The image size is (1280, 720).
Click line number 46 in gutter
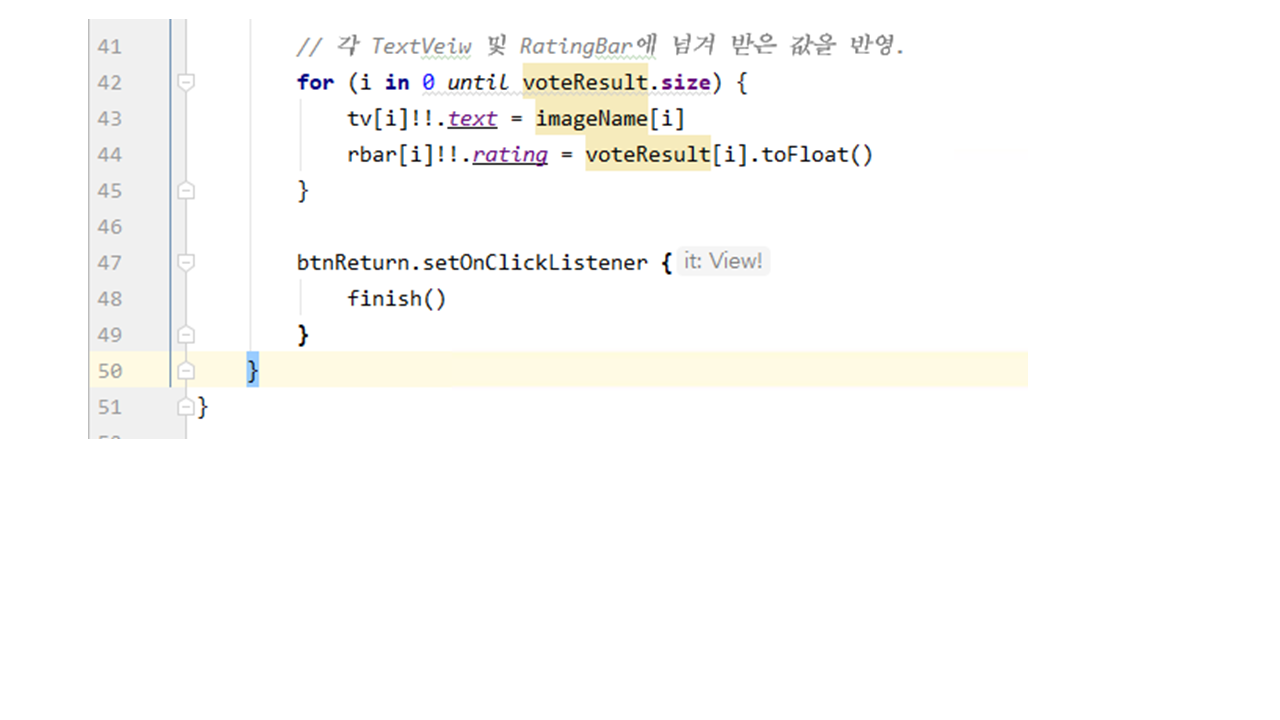coord(109,226)
